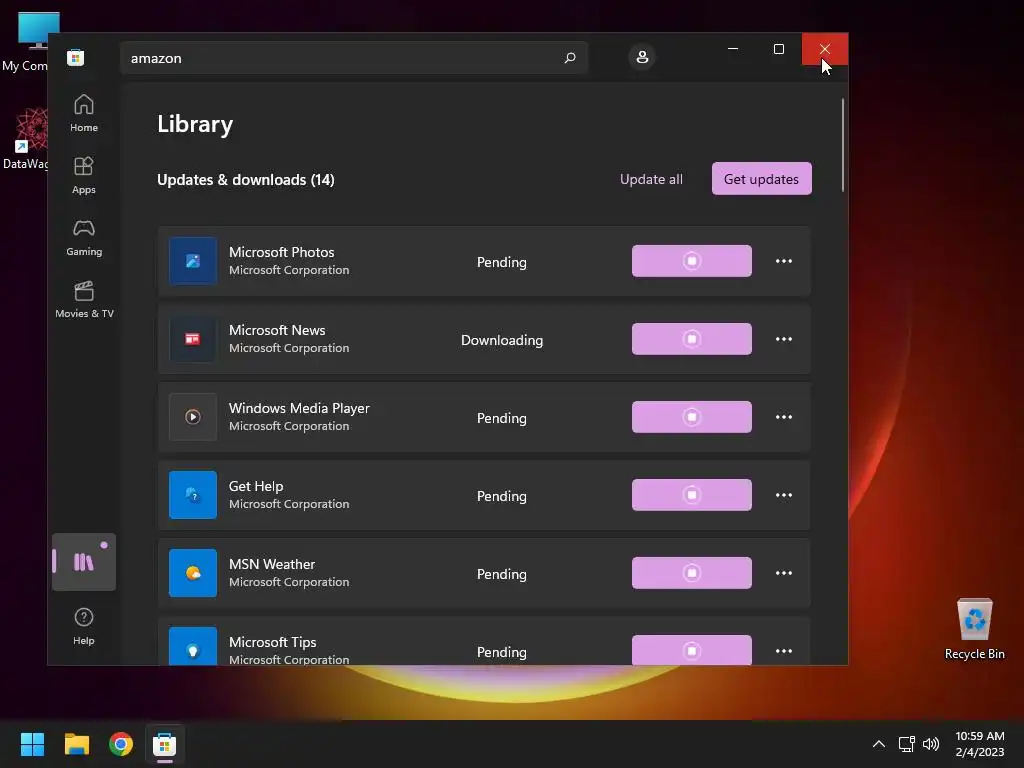Image resolution: width=1024 pixels, height=768 pixels.
Task: Open File Explorer from the taskbar
Action: [x=76, y=744]
